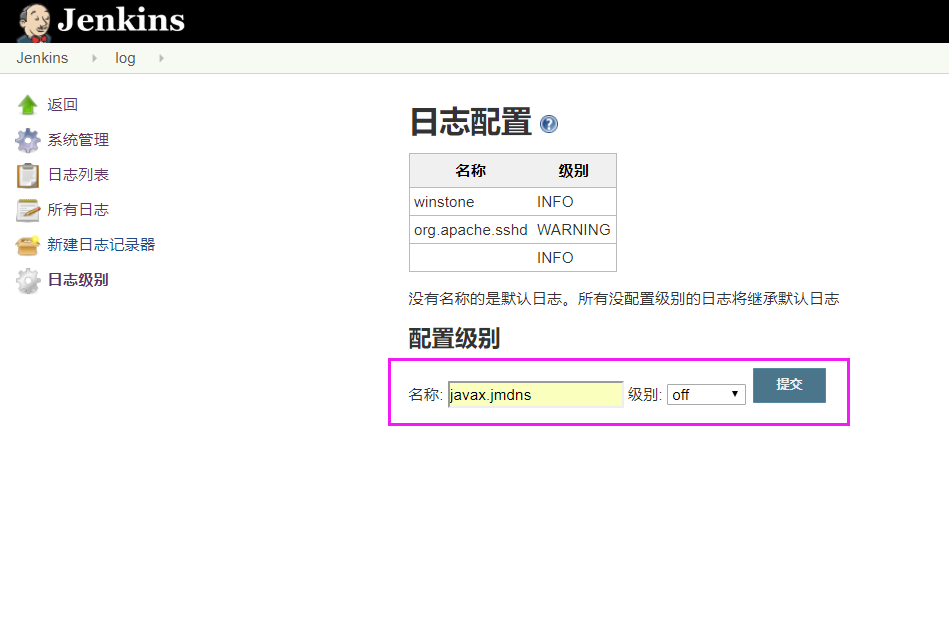Open the Jenkins breadcrumb link
This screenshot has height=644, width=949.
point(42,58)
